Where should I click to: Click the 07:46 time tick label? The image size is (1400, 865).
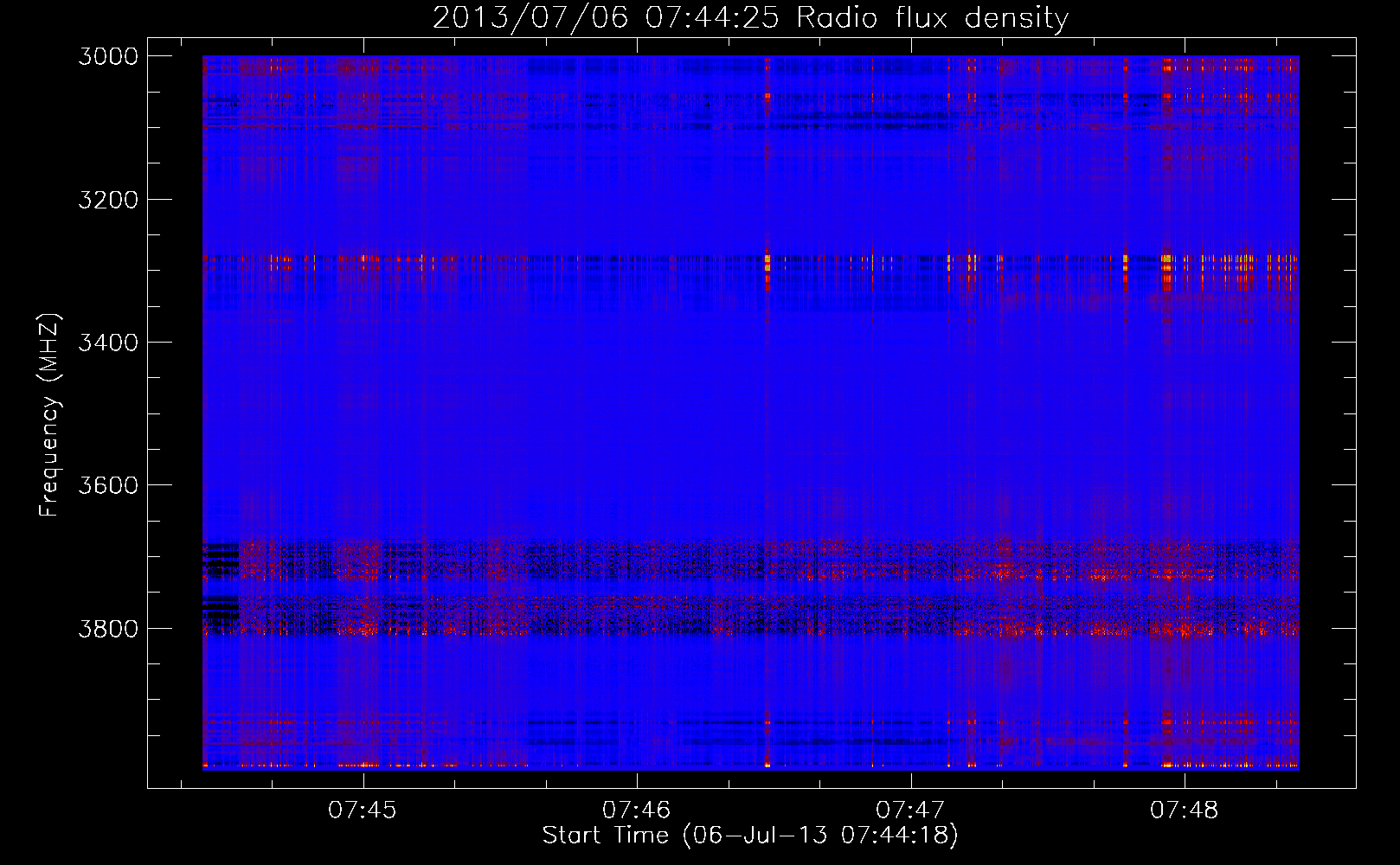(x=636, y=810)
